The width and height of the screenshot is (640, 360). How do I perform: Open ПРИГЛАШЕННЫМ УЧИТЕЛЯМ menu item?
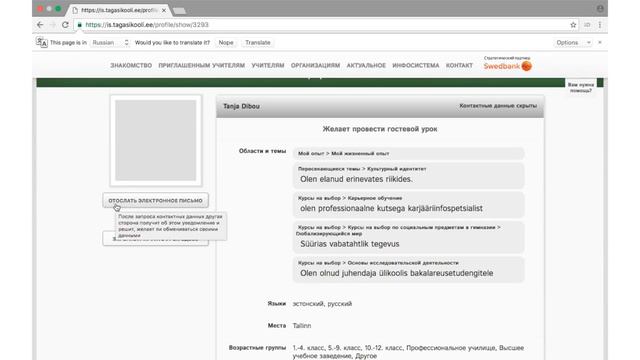[202, 65]
